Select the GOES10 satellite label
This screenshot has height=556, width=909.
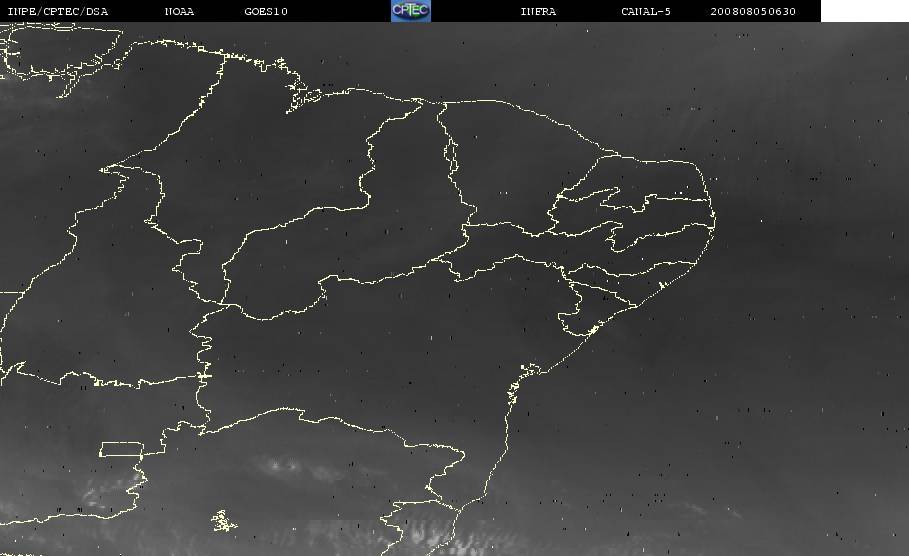(266, 12)
